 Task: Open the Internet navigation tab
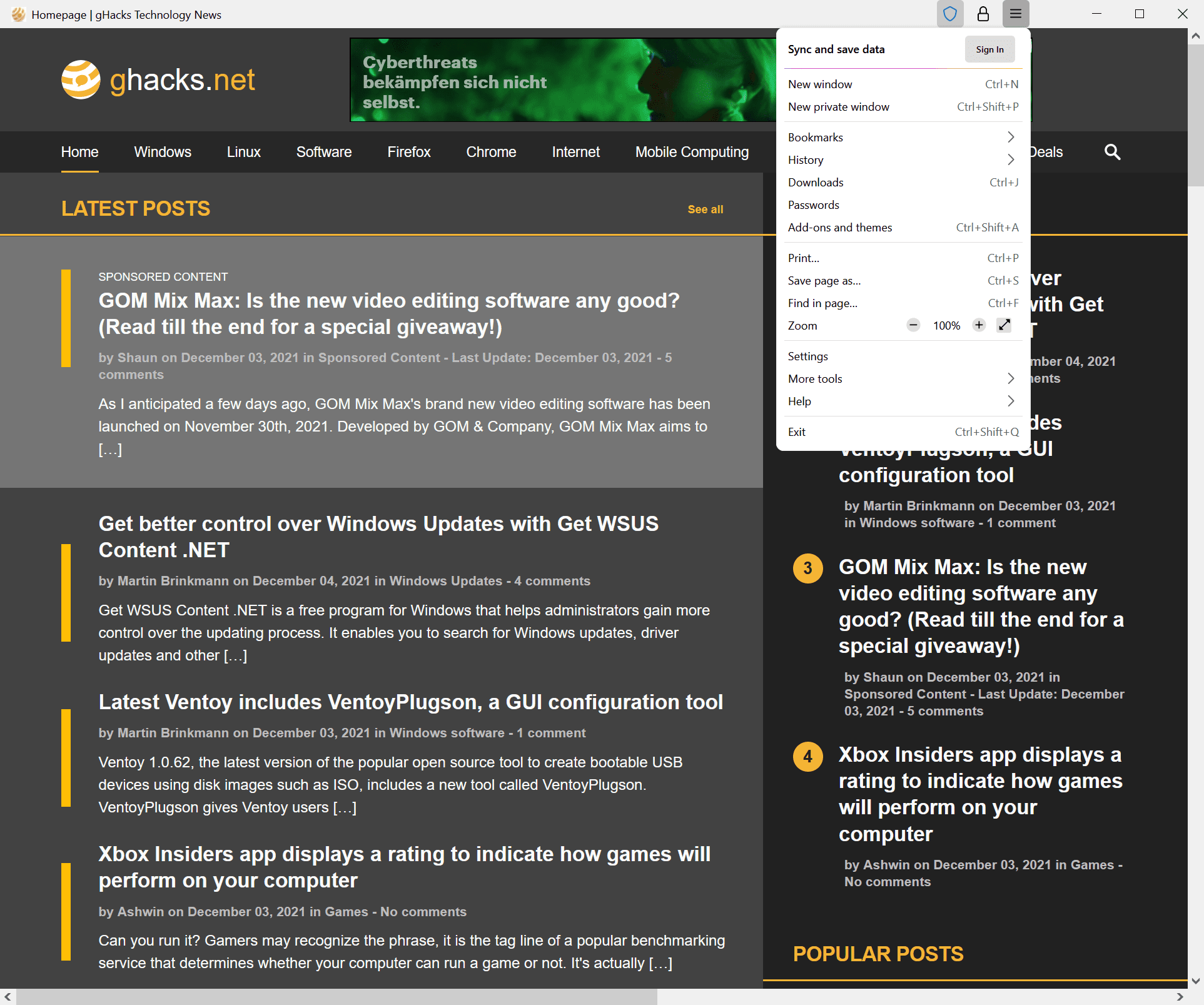[x=575, y=152]
